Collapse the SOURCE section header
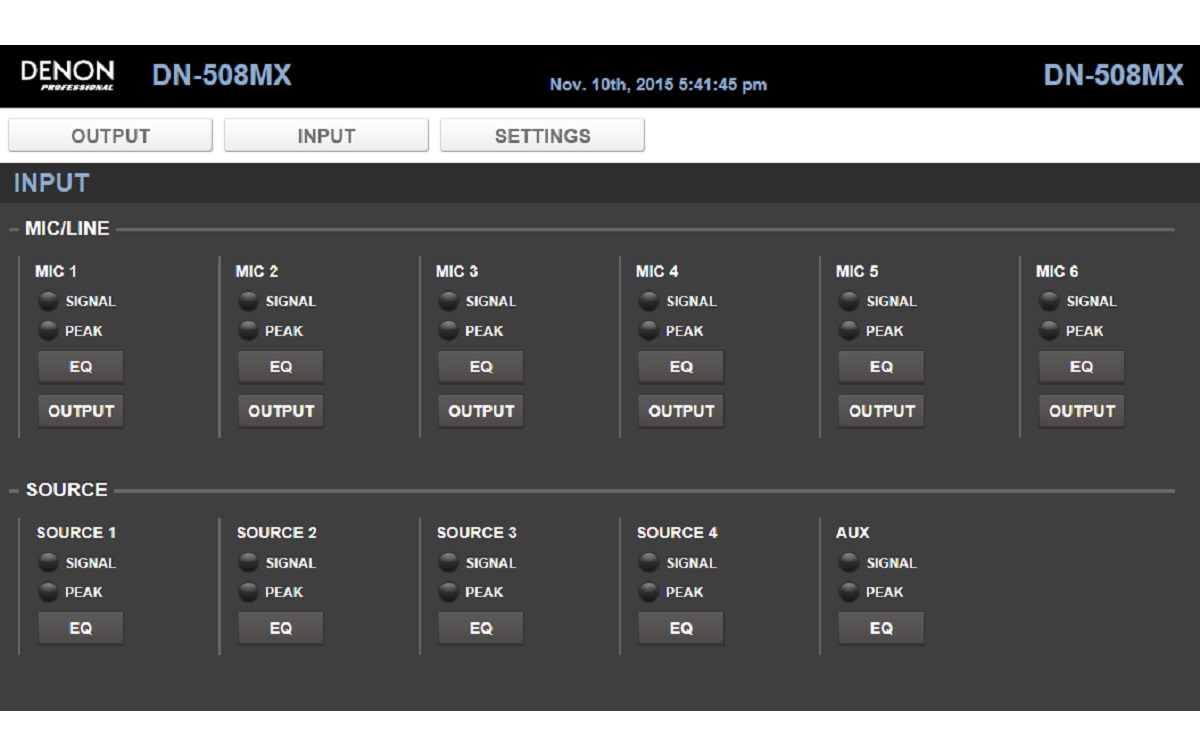The height and width of the screenshot is (750, 1200). pyautogui.click(x=65, y=490)
